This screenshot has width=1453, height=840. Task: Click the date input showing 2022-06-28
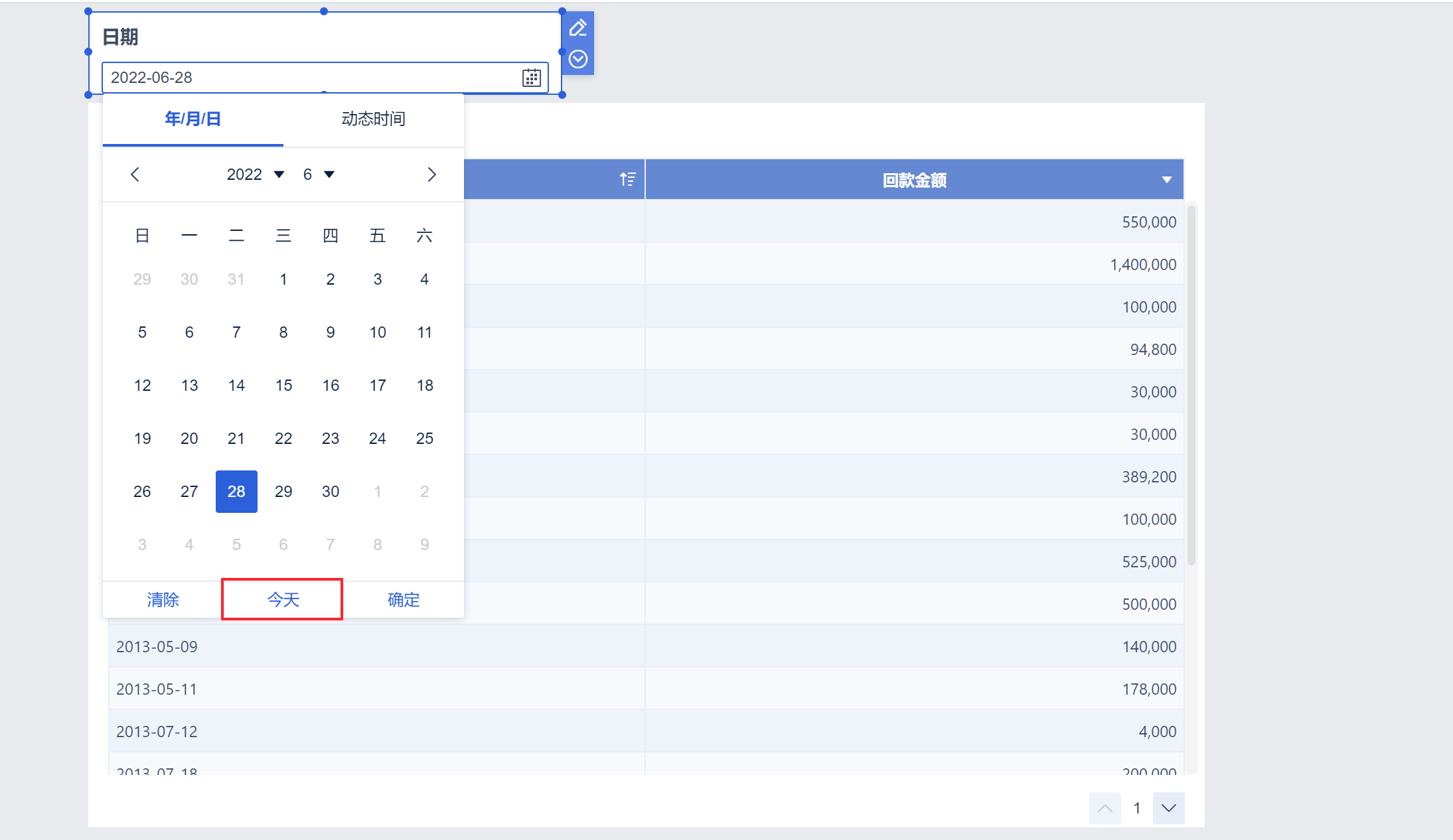(x=325, y=78)
